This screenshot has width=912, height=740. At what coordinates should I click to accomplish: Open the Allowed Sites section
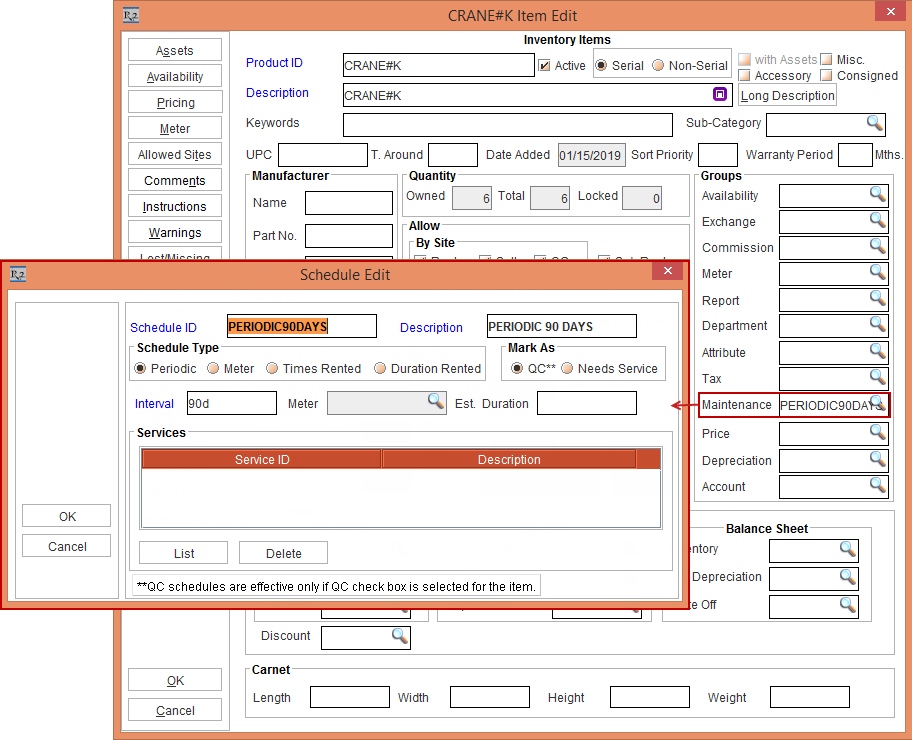click(175, 155)
